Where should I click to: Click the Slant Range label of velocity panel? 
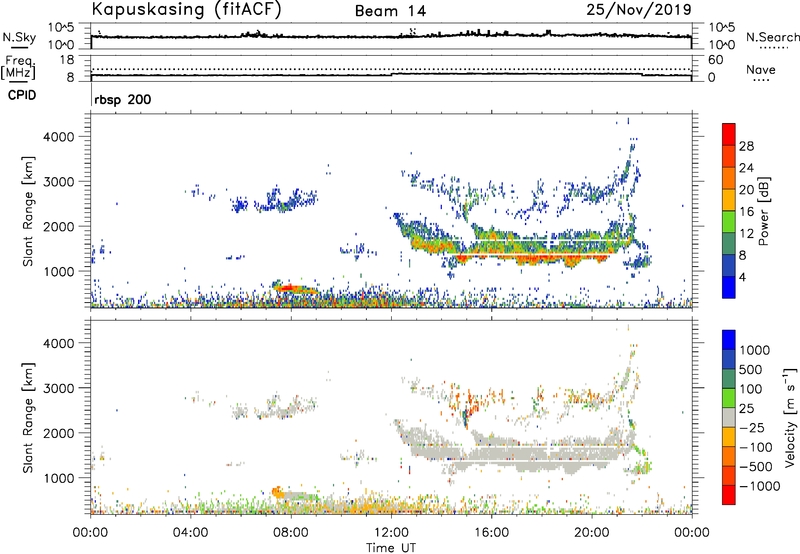pyautogui.click(x=28, y=418)
